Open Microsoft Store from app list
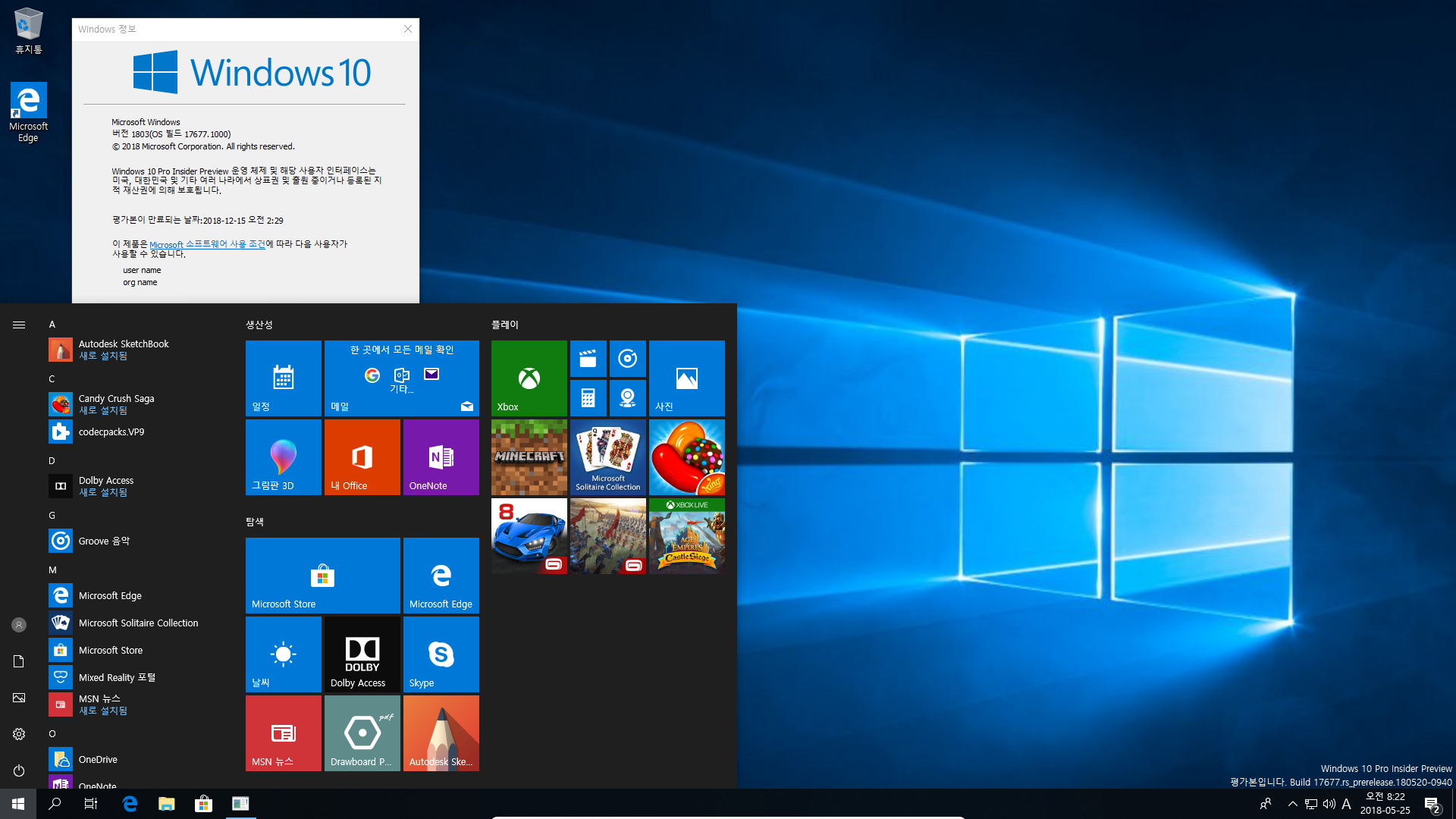This screenshot has width=1456, height=819. click(136, 650)
